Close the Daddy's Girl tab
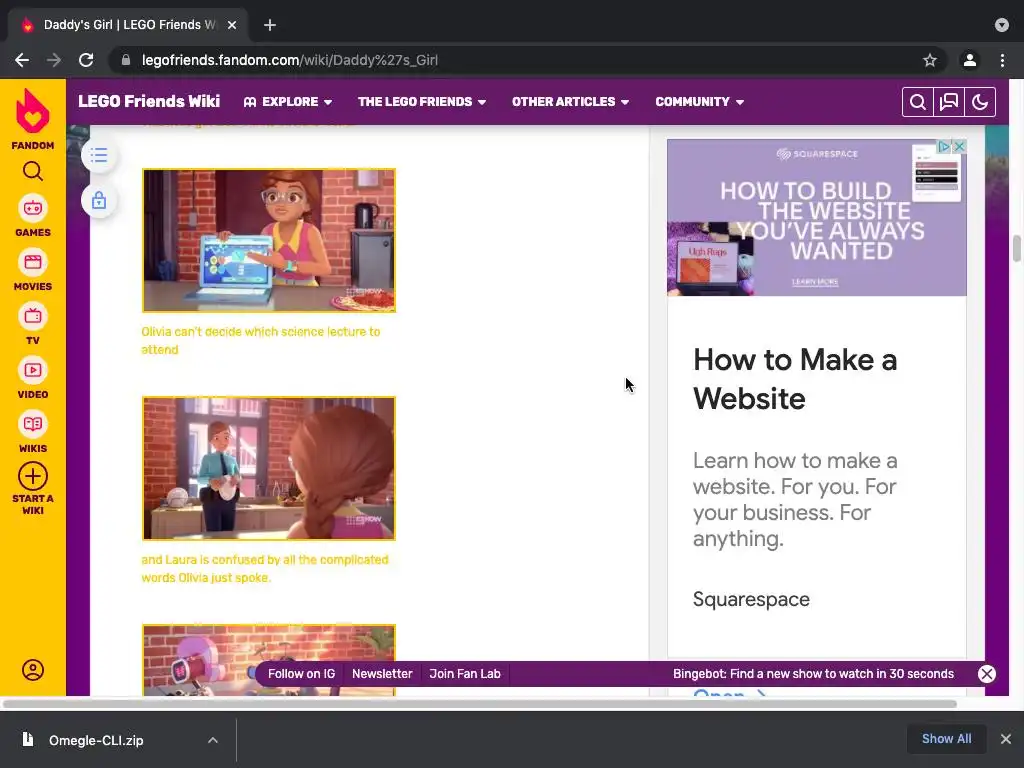1024x768 pixels. coord(232,25)
